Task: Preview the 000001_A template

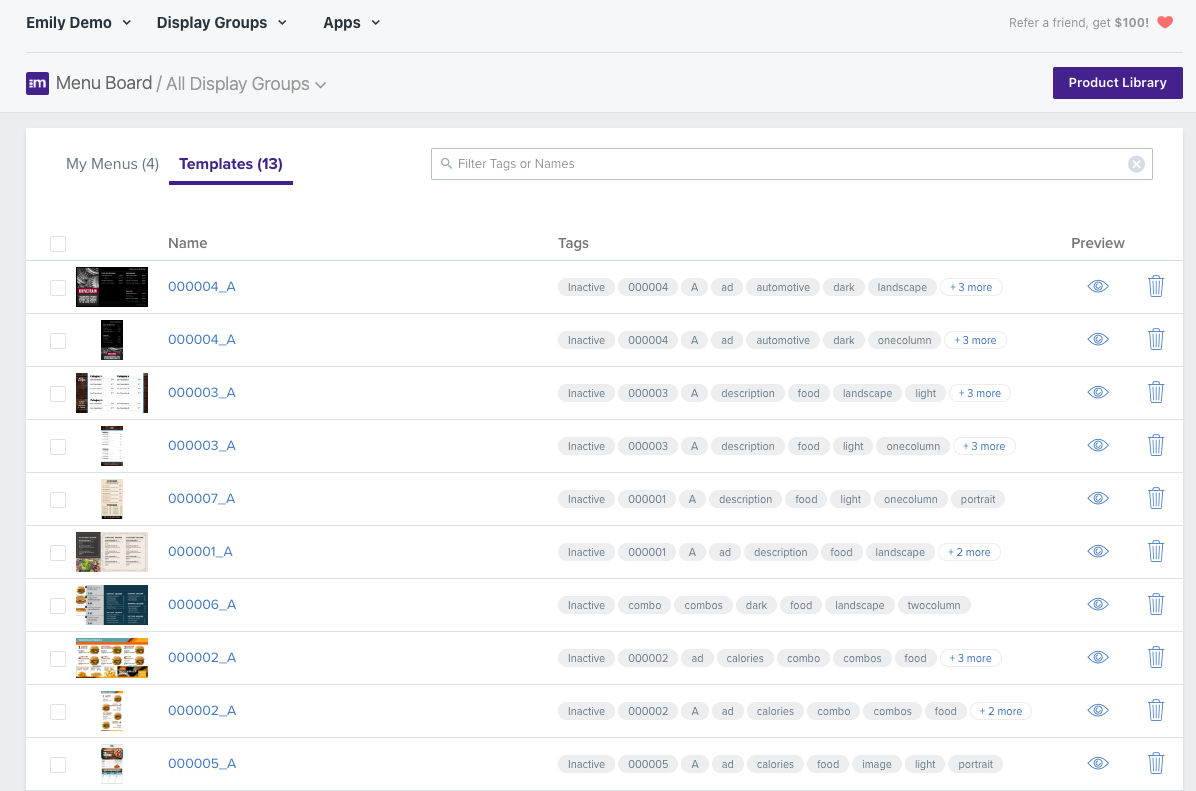Action: (x=1097, y=551)
